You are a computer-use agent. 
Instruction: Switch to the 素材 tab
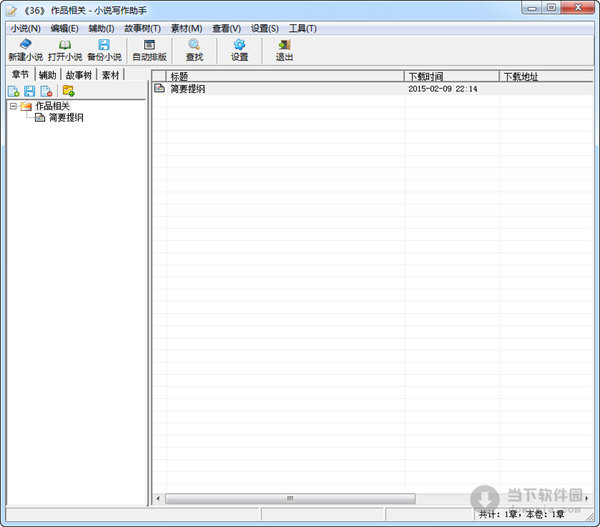click(110, 75)
